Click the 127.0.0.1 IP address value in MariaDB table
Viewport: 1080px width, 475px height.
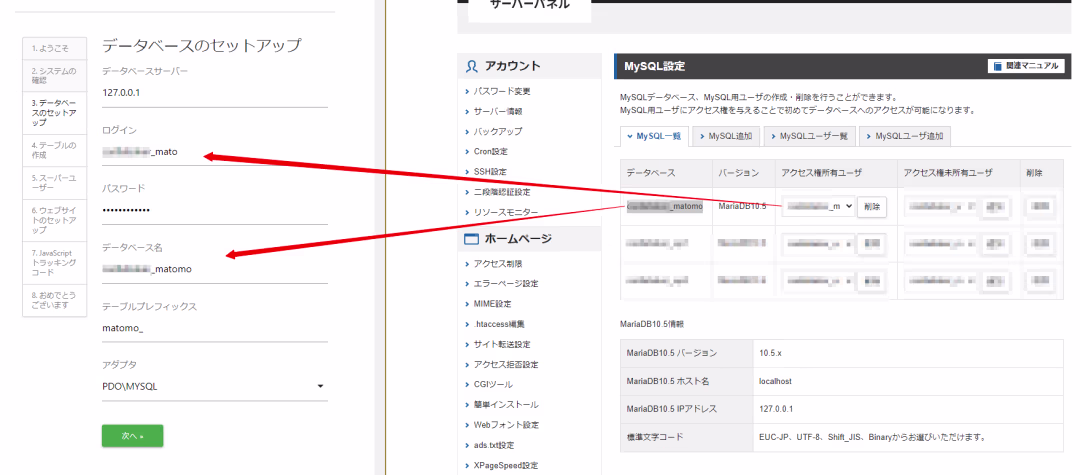coord(776,409)
